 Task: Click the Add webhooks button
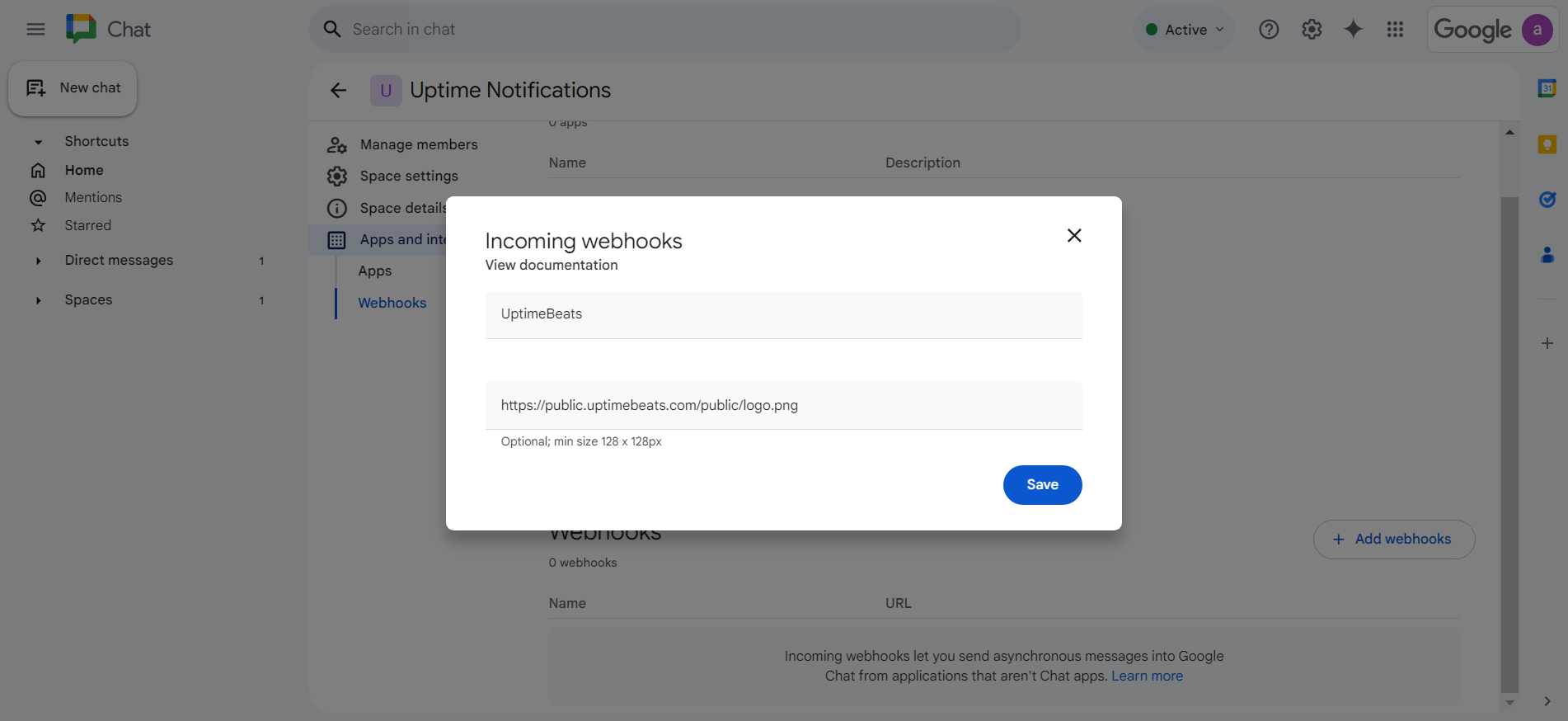(x=1394, y=539)
